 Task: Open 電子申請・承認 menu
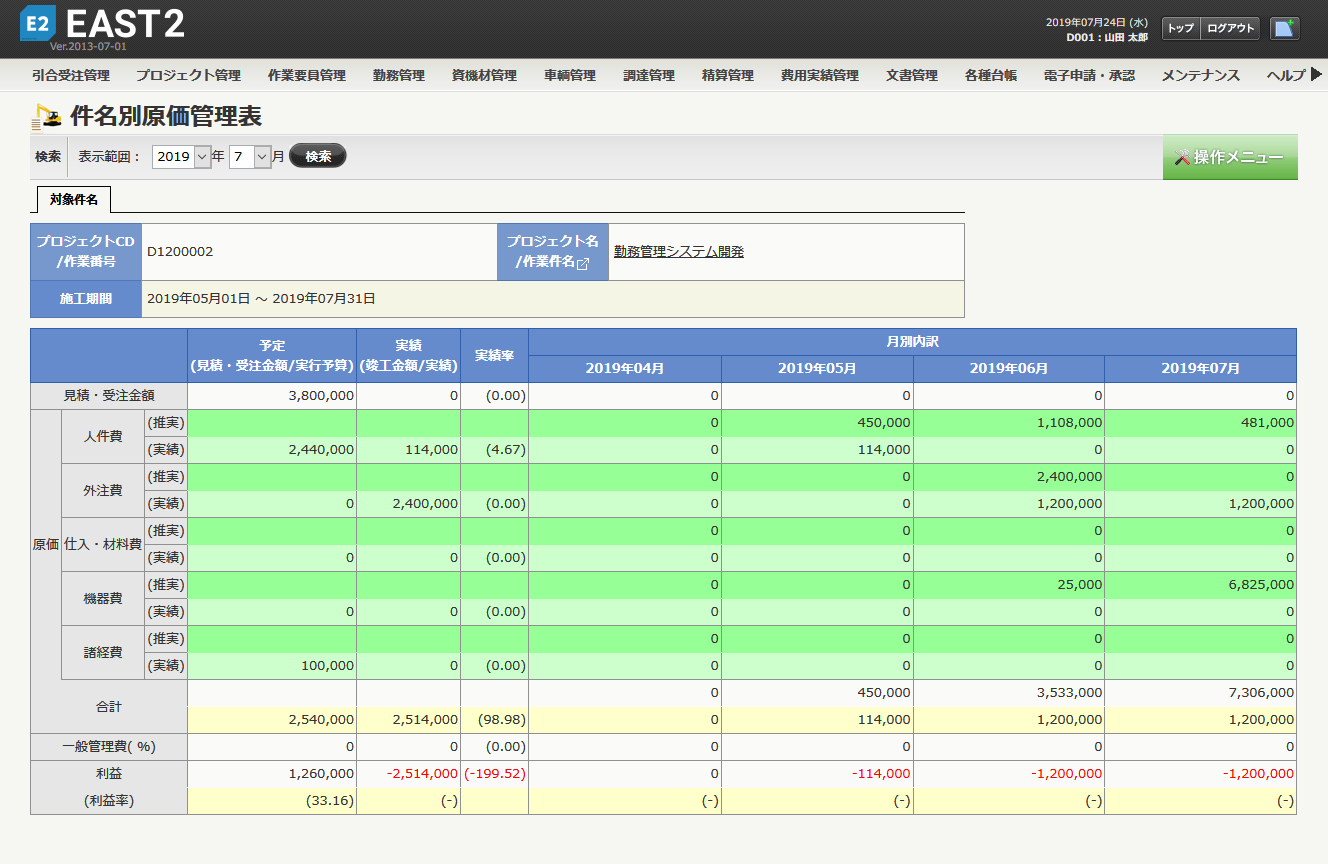click(1089, 75)
